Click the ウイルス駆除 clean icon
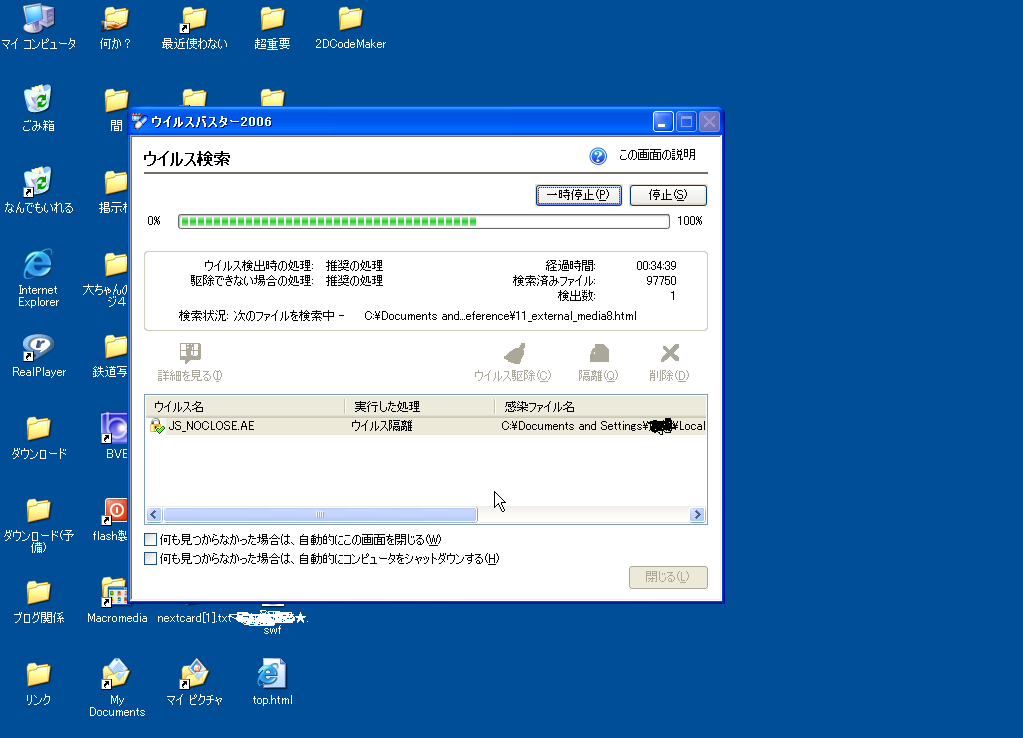 (515, 354)
